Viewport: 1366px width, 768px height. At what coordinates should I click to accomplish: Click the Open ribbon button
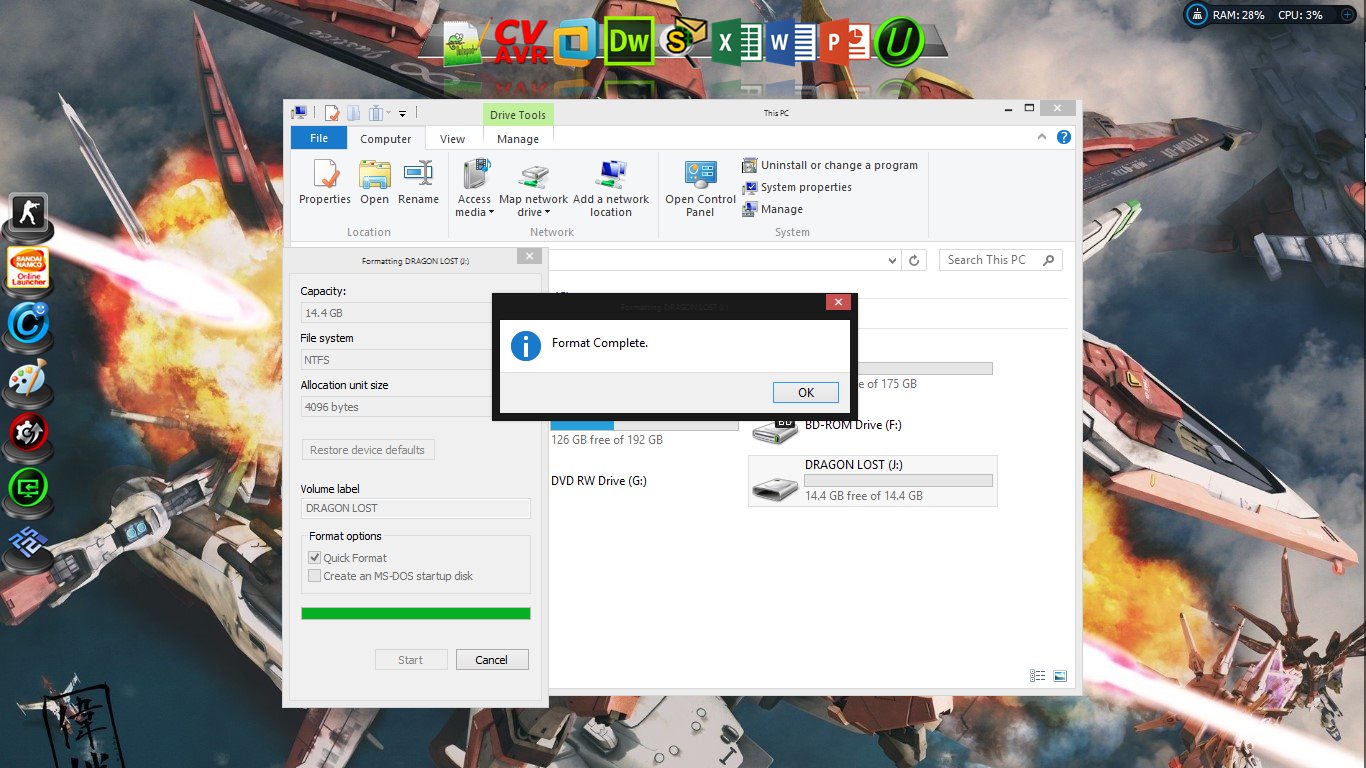(x=375, y=182)
